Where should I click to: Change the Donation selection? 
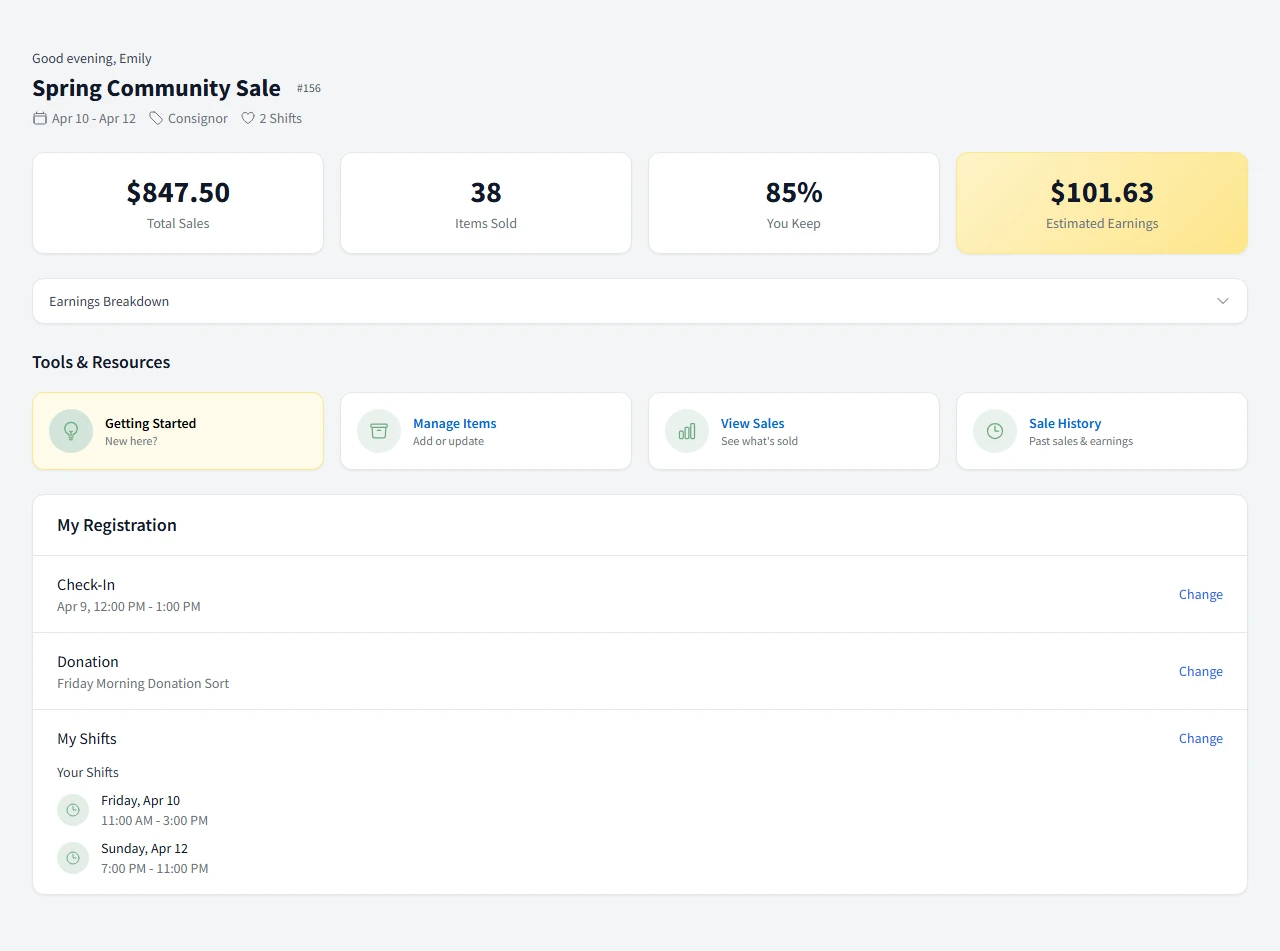coord(1200,671)
